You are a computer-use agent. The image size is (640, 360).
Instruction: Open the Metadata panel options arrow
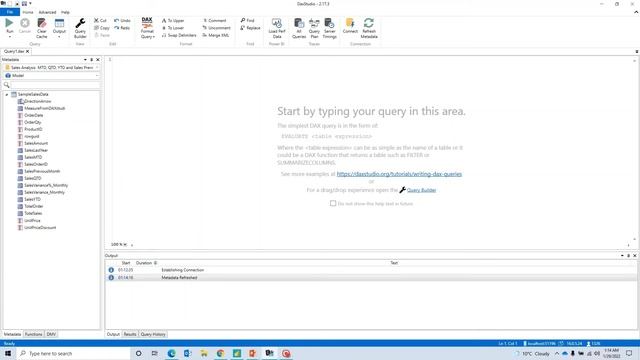(85, 60)
